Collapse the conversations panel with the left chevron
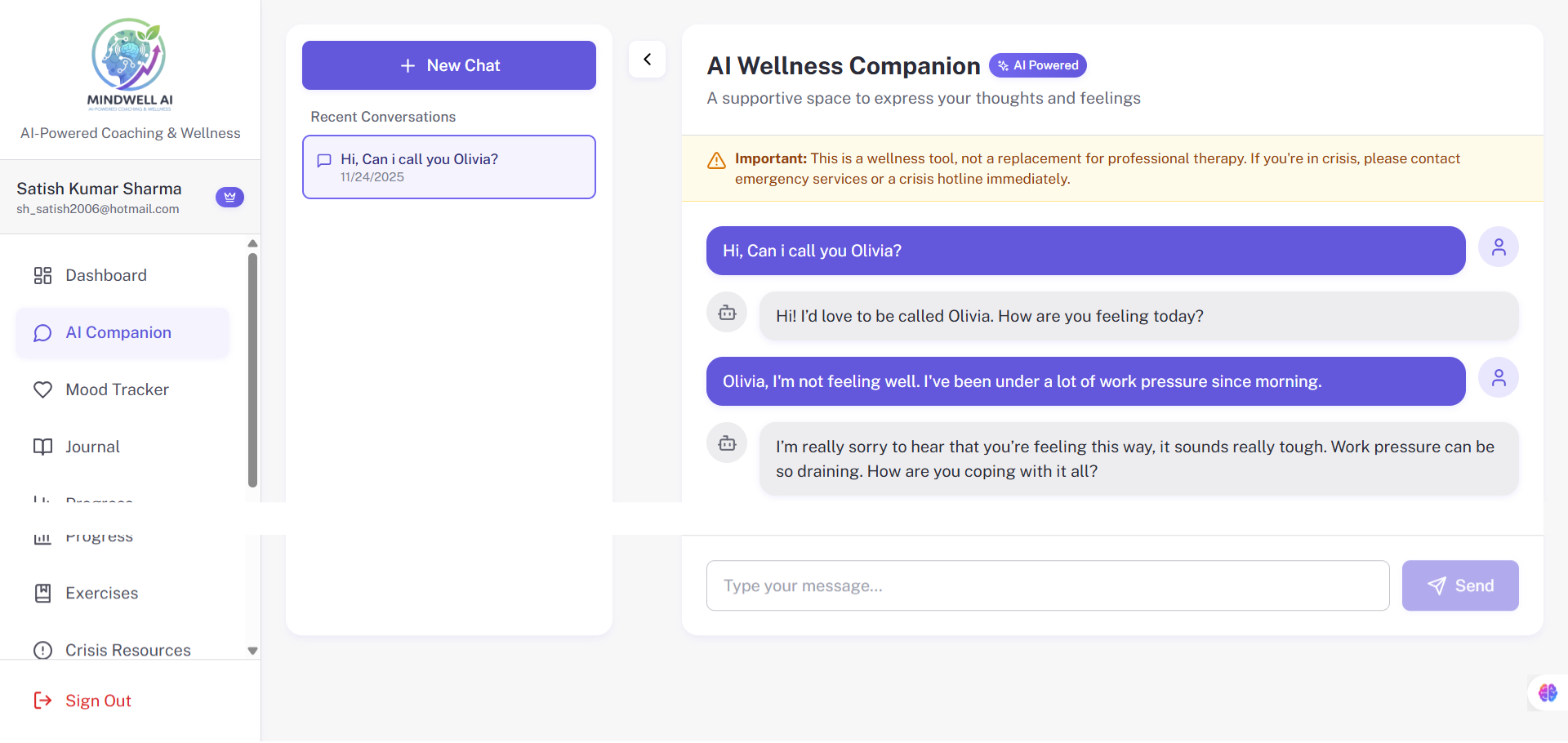The height and width of the screenshot is (743, 1568). [x=648, y=59]
